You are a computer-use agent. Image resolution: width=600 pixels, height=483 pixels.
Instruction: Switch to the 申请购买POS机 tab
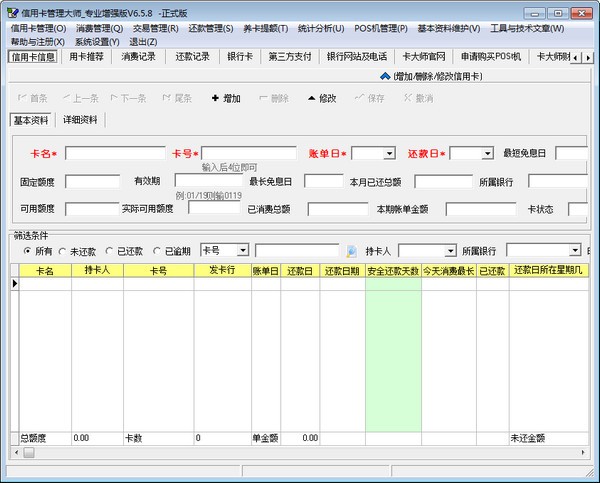point(491,57)
